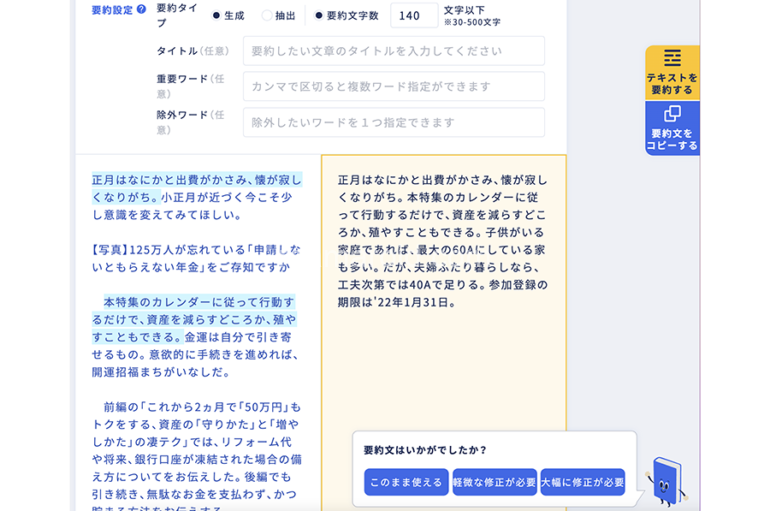Click the 要約文はいかがでしたか？ feedback prompt
The width and height of the screenshot is (770, 511).
coord(425,450)
